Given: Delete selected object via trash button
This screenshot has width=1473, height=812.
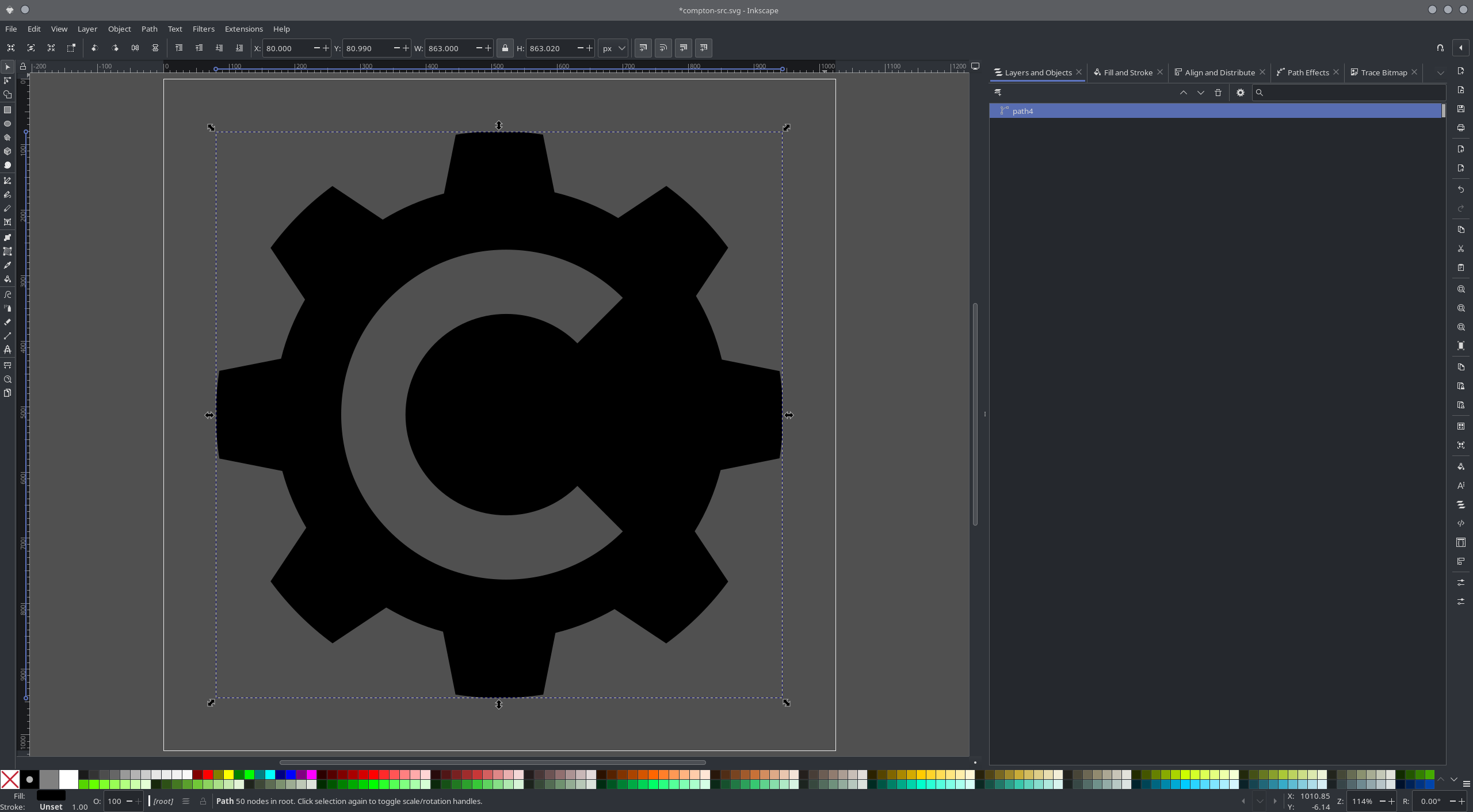Looking at the screenshot, I should [1218, 93].
